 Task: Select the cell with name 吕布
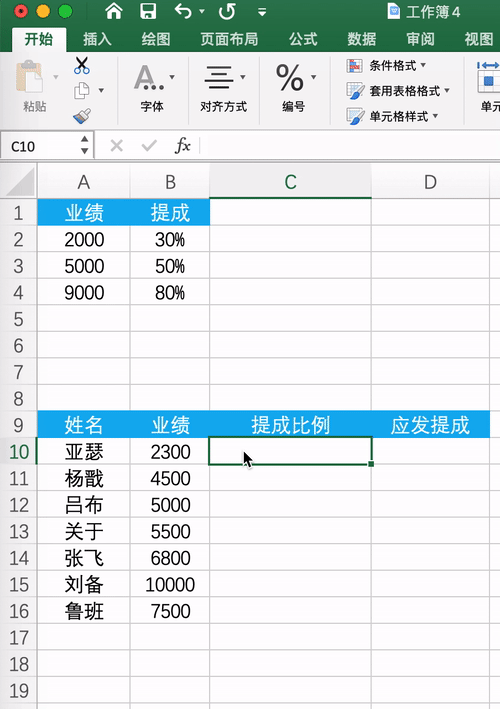(84, 505)
